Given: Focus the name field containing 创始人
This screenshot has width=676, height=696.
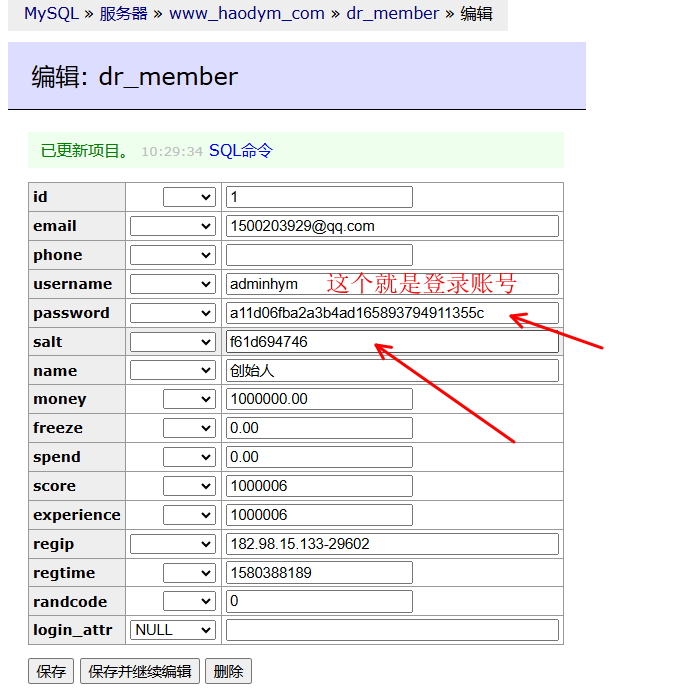Looking at the screenshot, I should click(392, 371).
